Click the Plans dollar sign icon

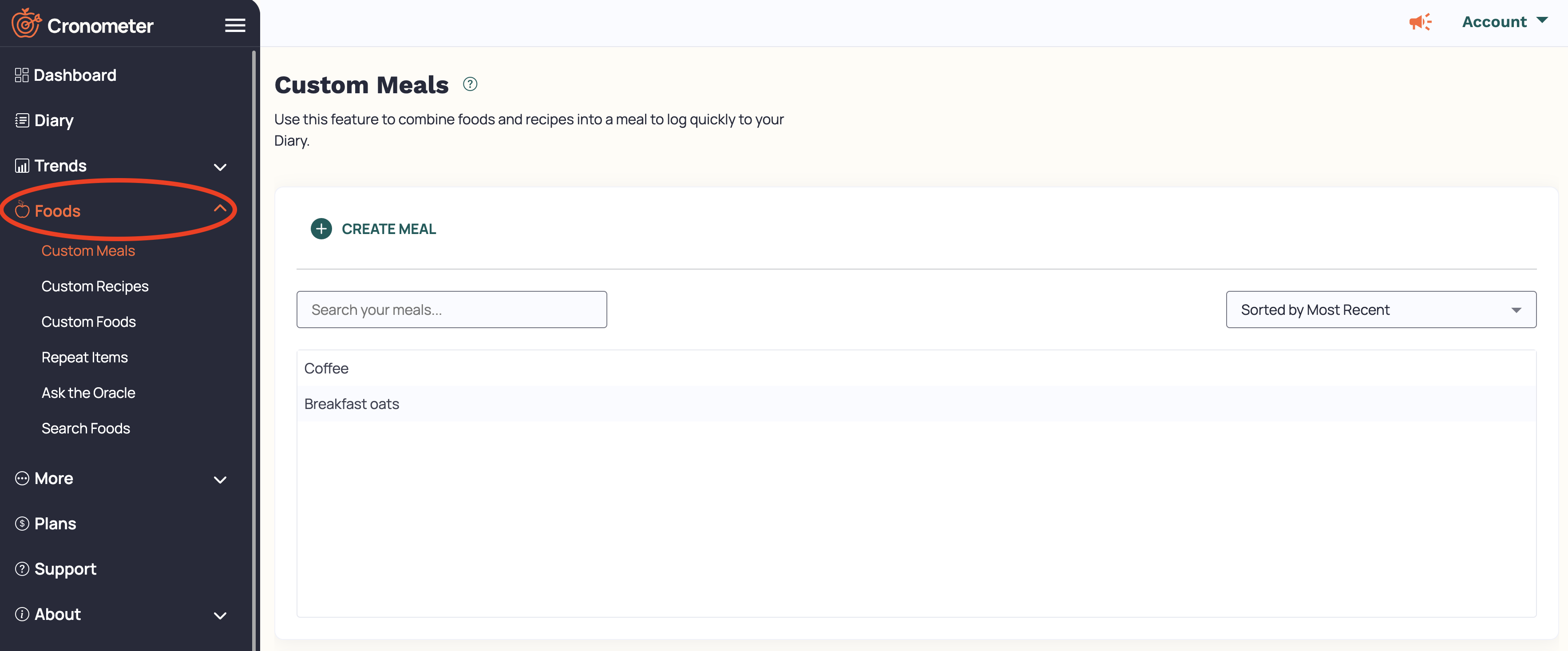click(x=22, y=523)
